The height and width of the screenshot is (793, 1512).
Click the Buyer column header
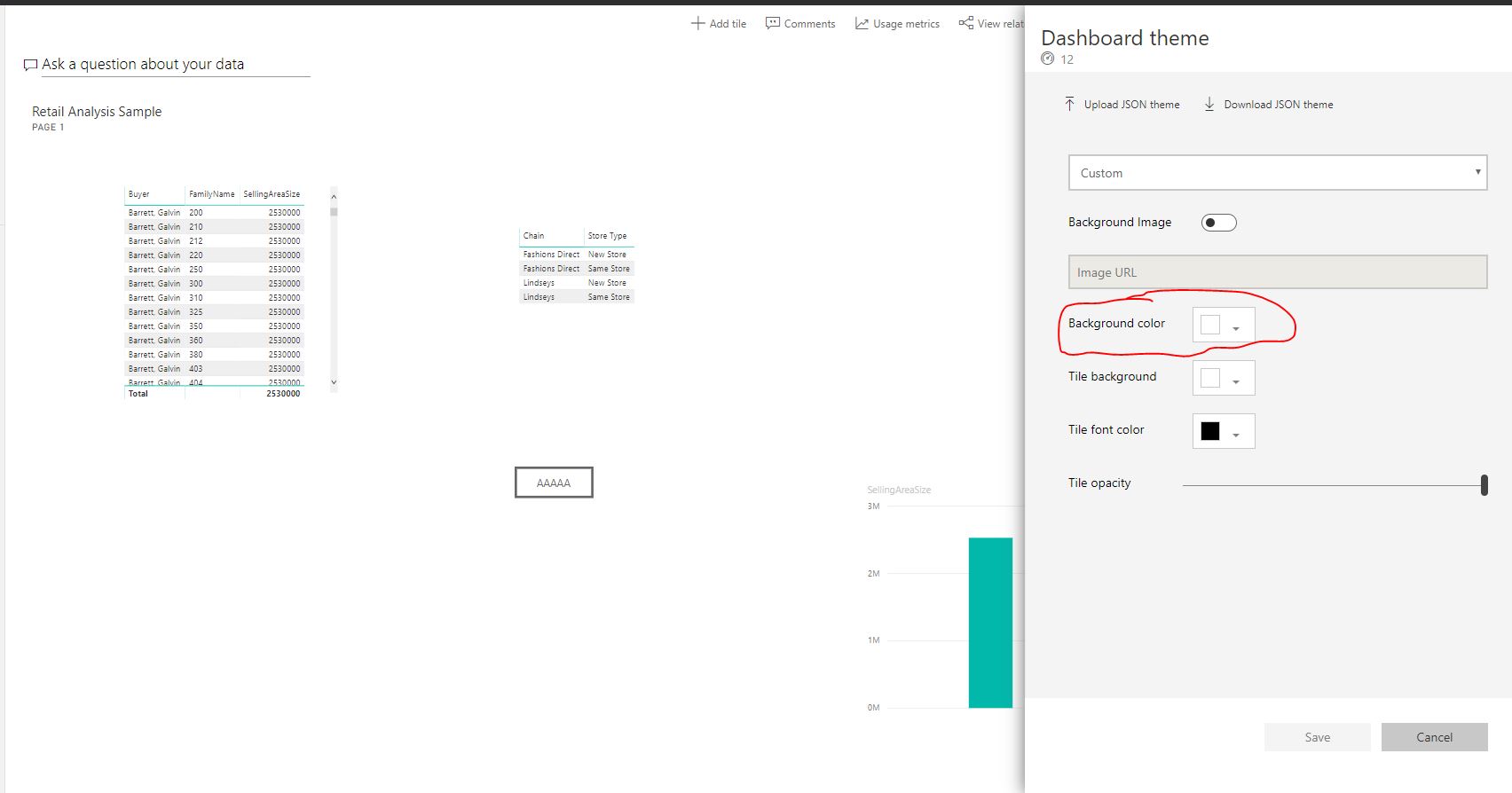(139, 194)
